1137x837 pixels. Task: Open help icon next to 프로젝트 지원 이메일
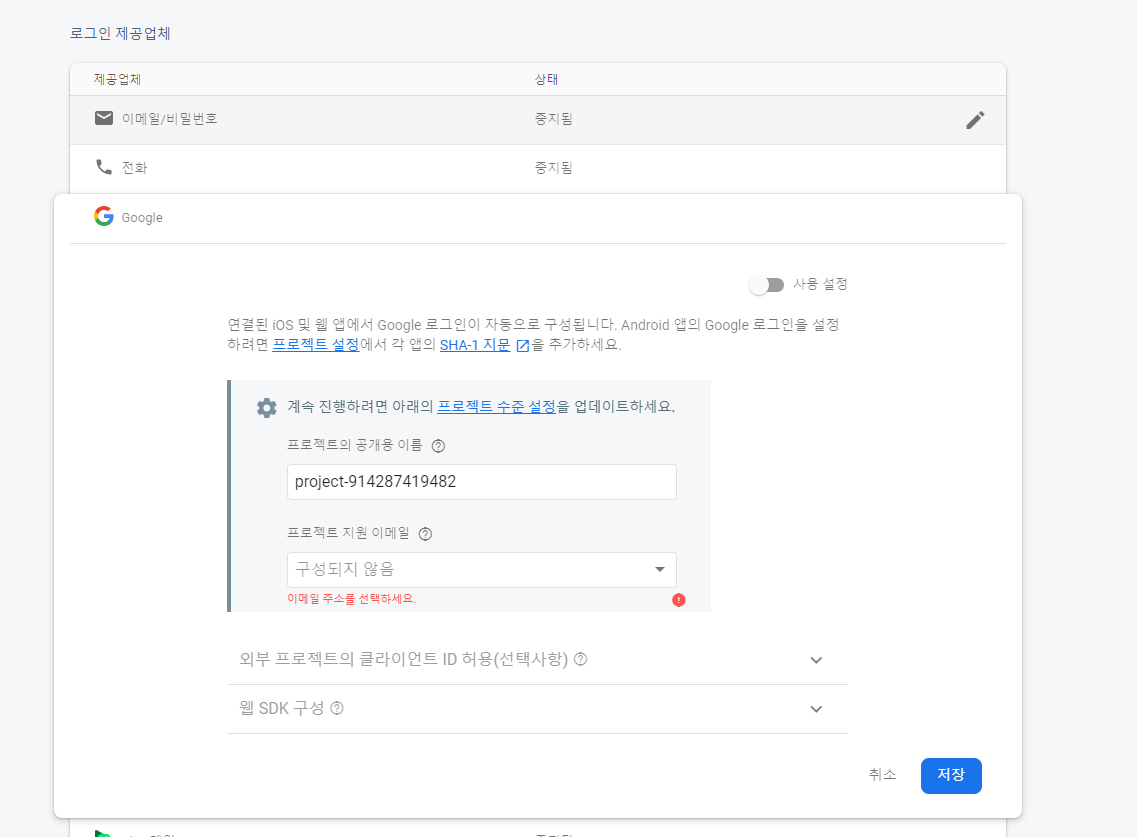426,534
